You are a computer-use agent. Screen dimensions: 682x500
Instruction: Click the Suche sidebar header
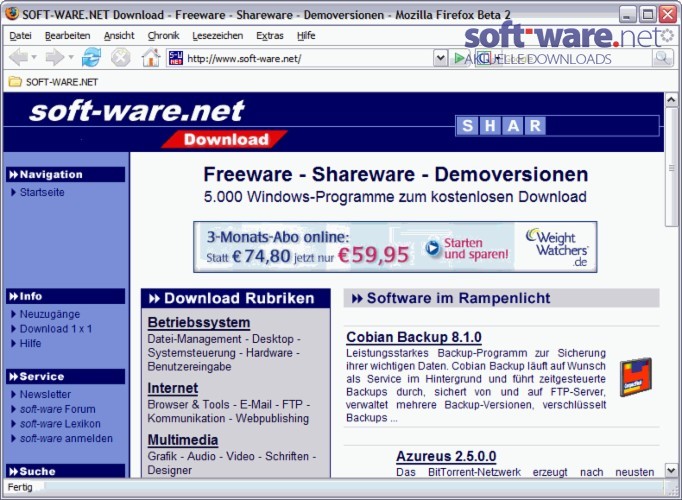pos(66,471)
